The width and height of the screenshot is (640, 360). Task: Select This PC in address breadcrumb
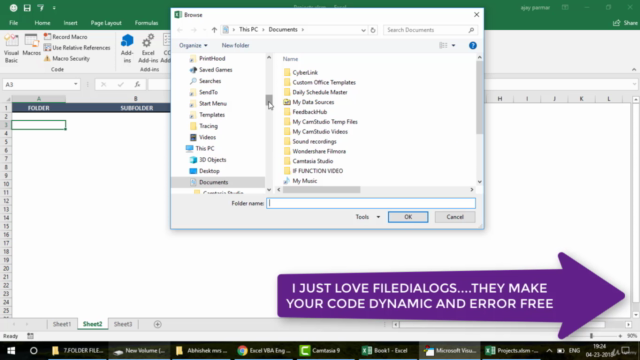[248, 30]
